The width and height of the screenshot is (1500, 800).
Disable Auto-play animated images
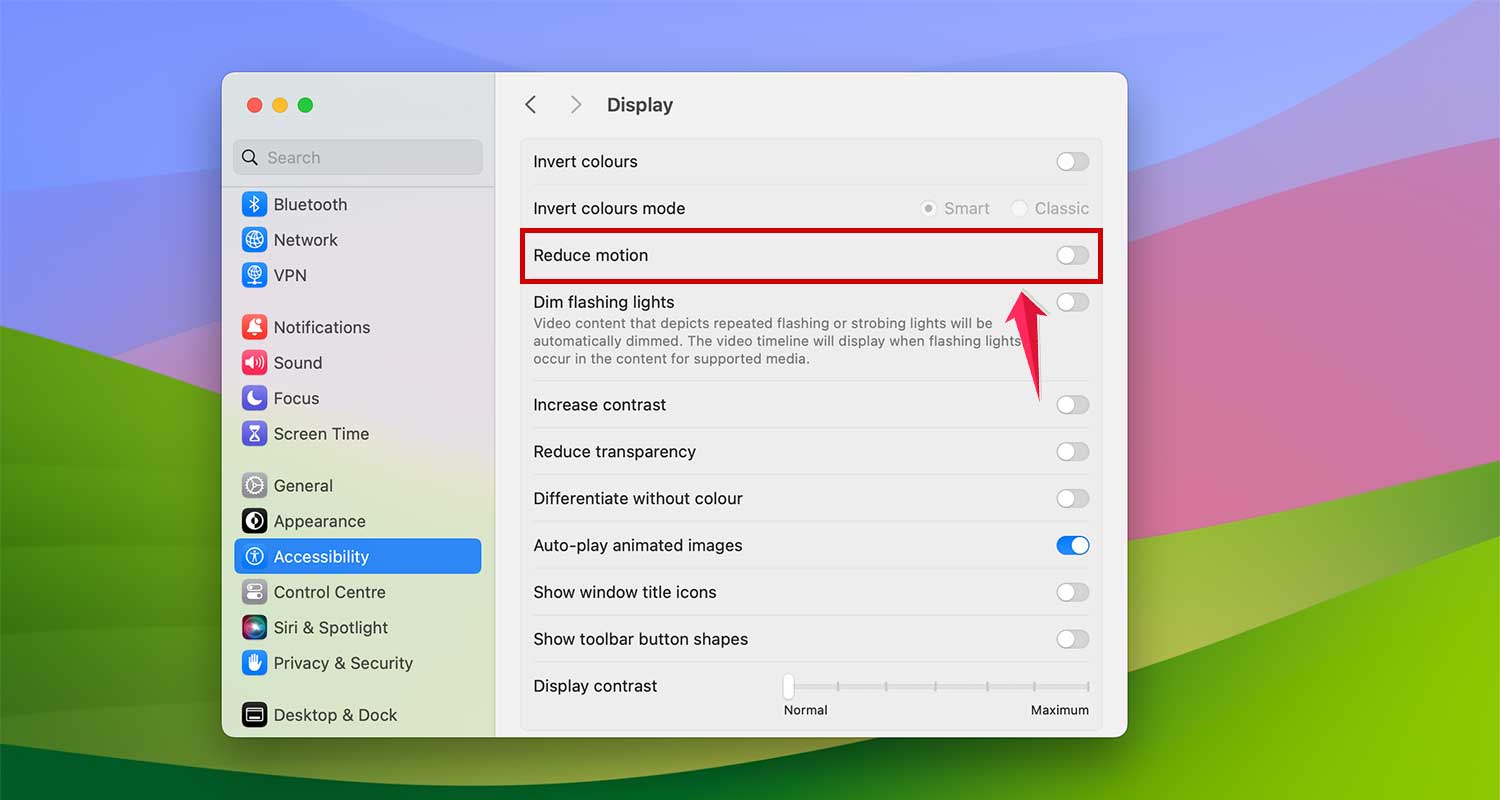1071,545
